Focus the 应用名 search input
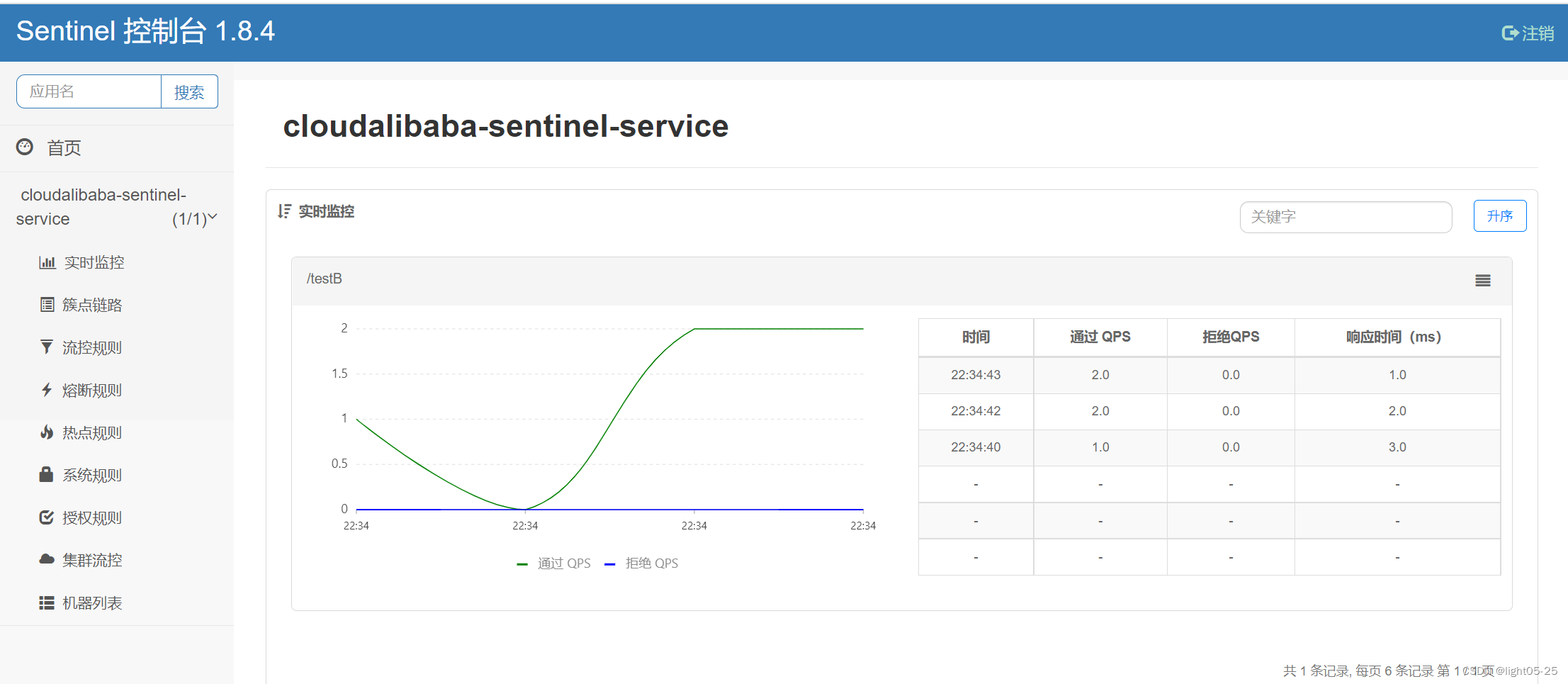1568x684 pixels. pos(89,91)
